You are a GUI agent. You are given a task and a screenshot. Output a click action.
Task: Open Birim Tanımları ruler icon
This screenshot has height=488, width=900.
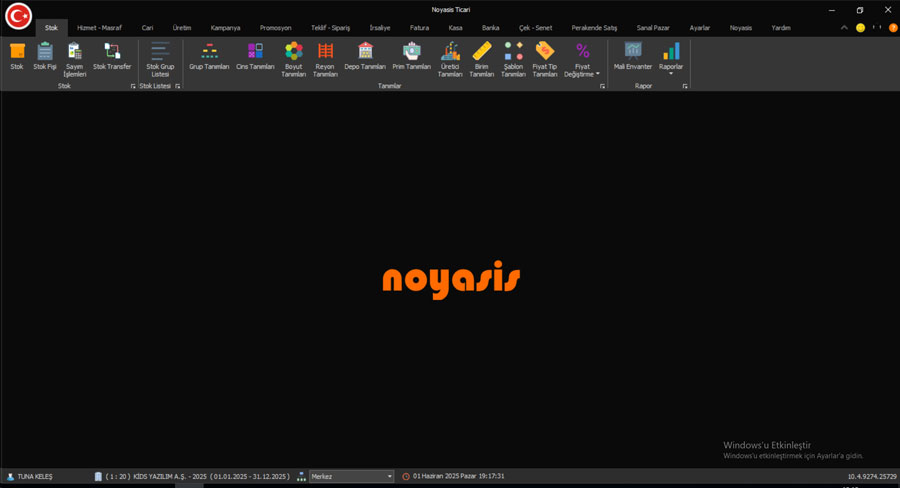(x=482, y=51)
